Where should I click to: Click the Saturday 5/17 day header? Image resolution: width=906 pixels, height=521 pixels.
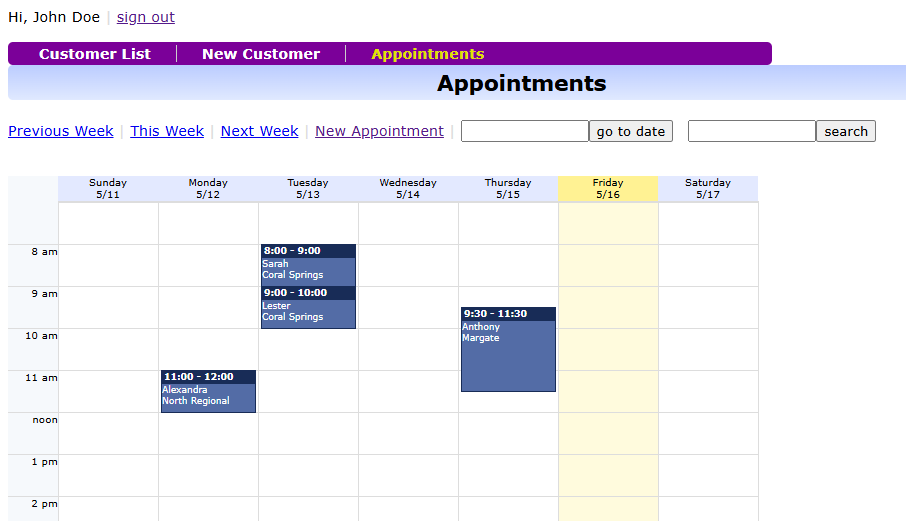point(708,189)
